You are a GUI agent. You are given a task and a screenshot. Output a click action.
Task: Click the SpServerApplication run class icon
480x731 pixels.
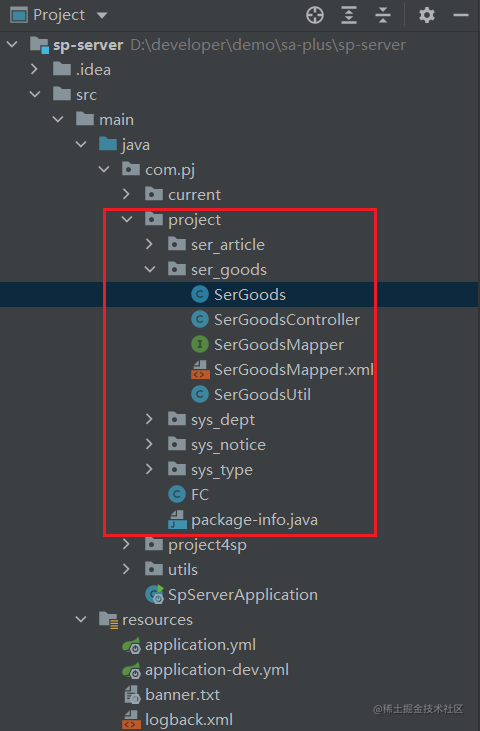point(154,594)
